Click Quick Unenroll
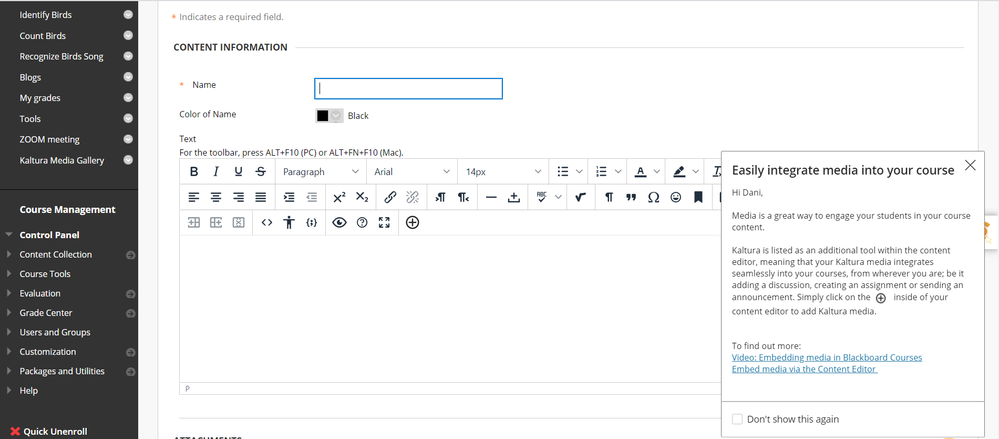The height and width of the screenshot is (439, 999). coord(55,431)
